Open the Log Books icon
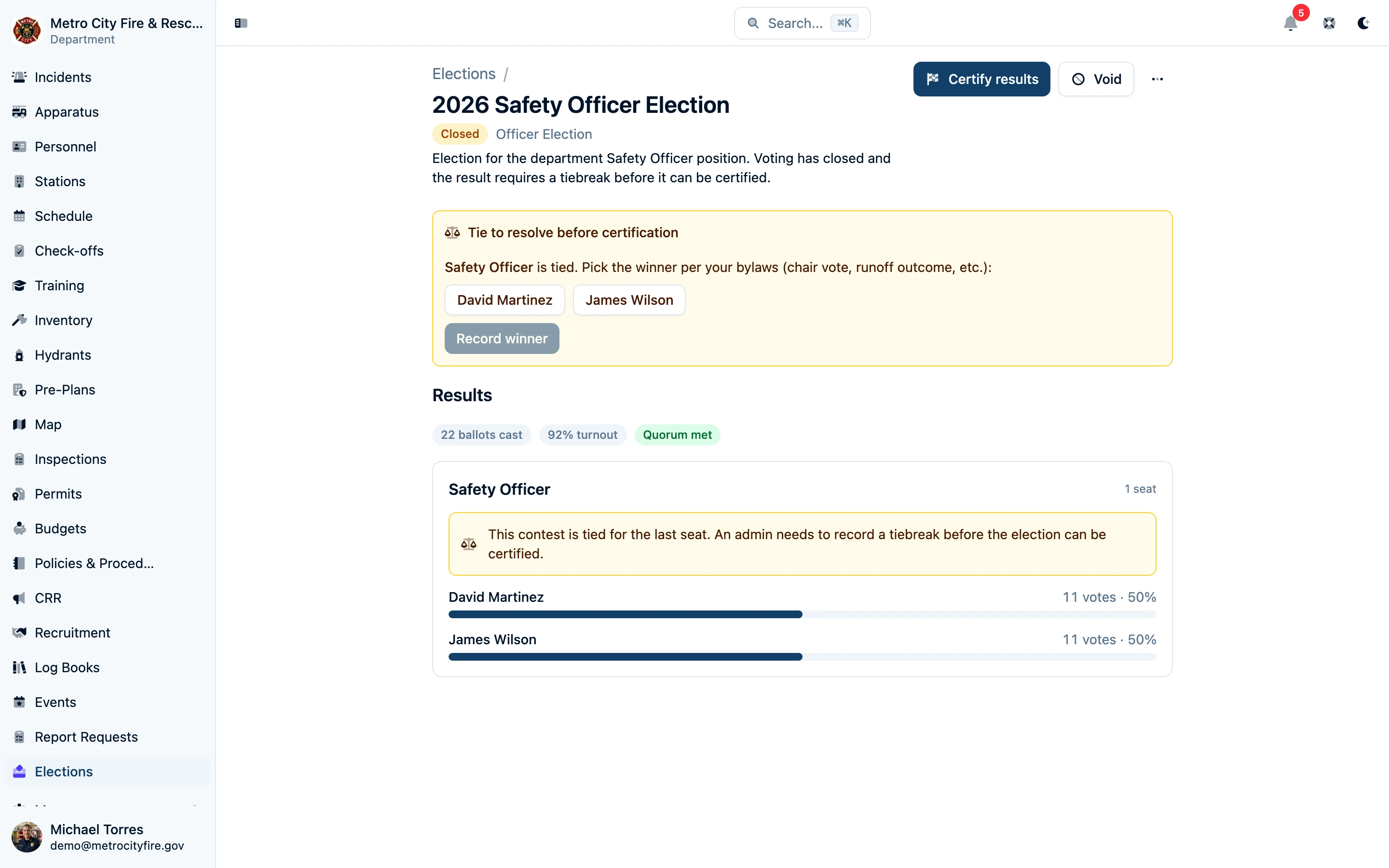This screenshot has width=1389, height=868. click(x=19, y=668)
